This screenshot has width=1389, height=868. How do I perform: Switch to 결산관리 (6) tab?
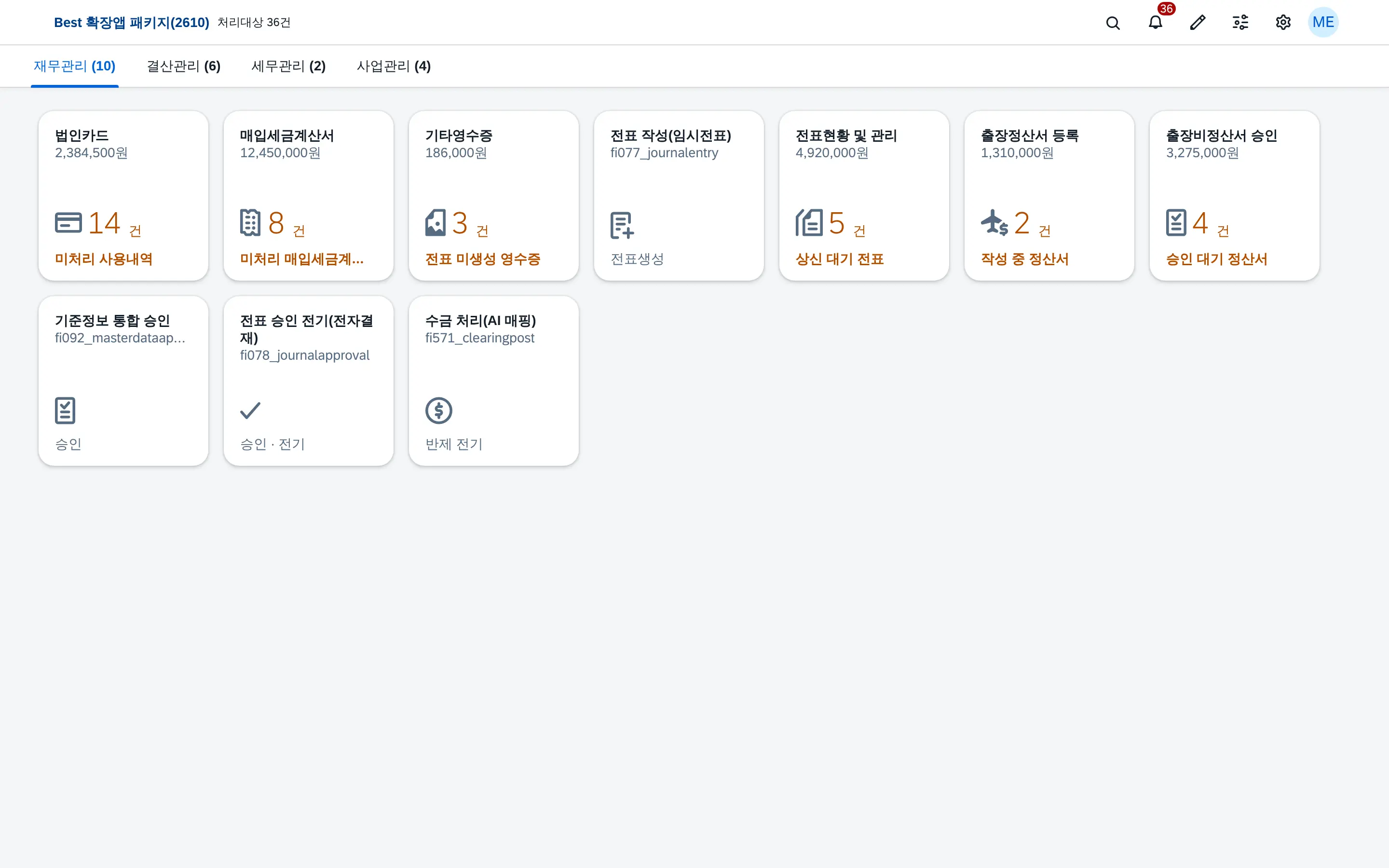pyautogui.click(x=184, y=66)
